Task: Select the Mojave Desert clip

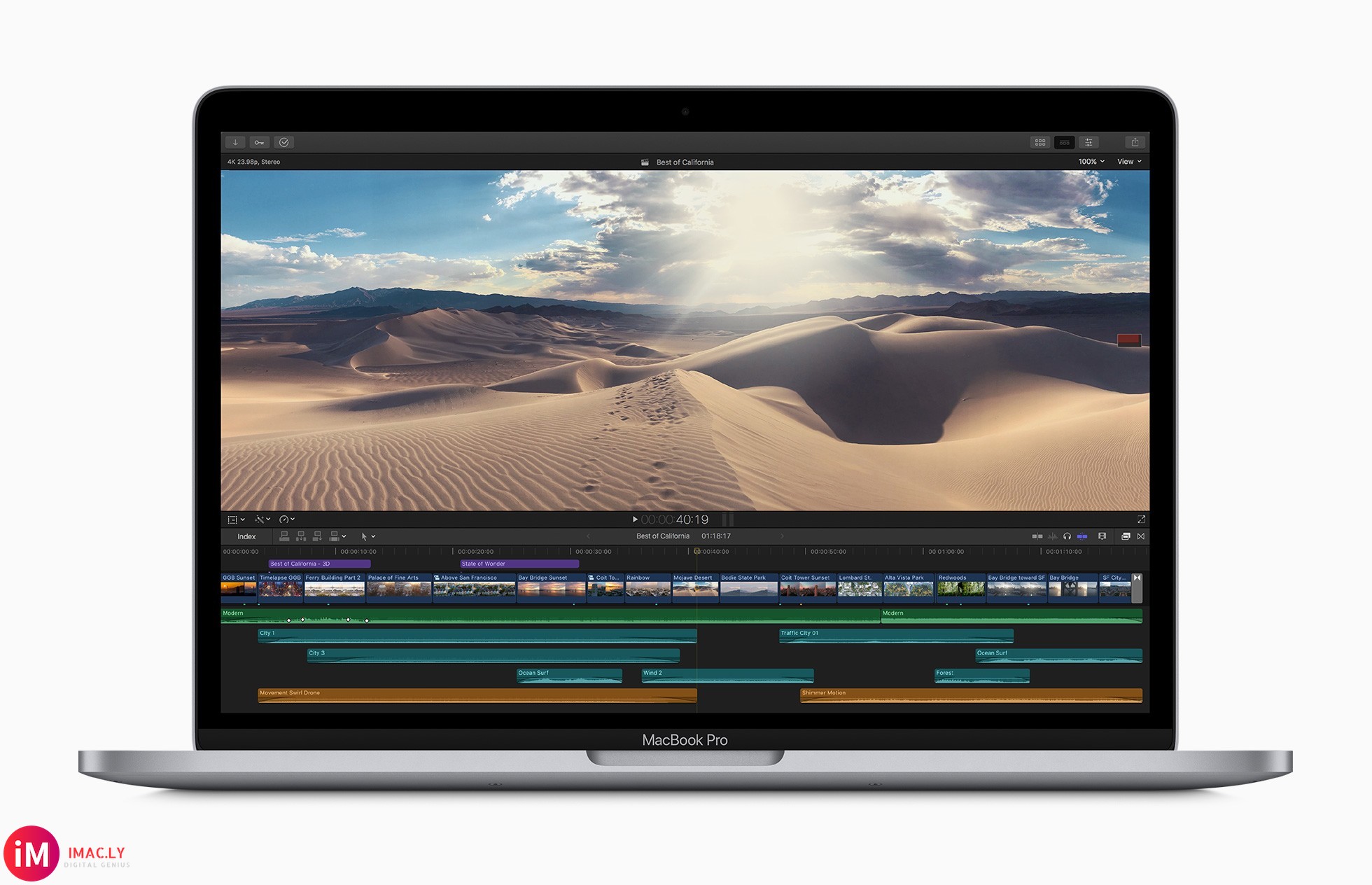Action: [x=696, y=589]
